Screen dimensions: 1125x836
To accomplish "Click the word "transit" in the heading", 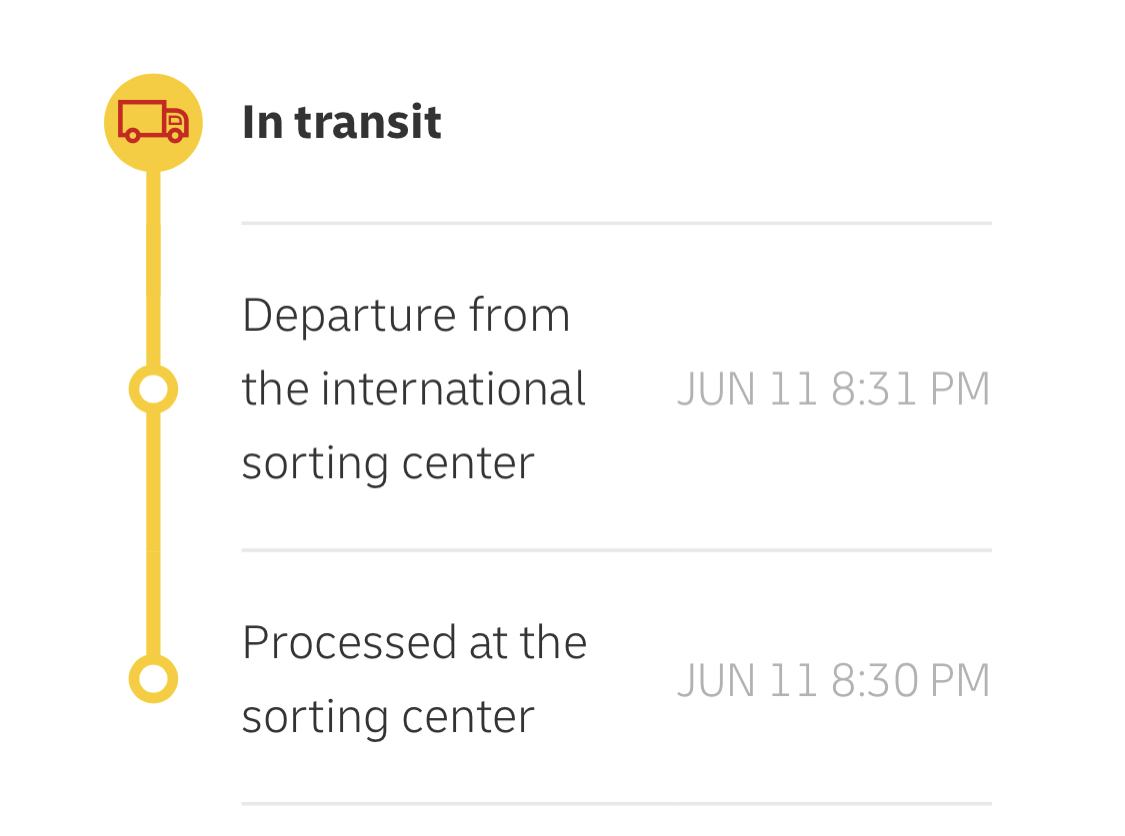I will pos(367,122).
